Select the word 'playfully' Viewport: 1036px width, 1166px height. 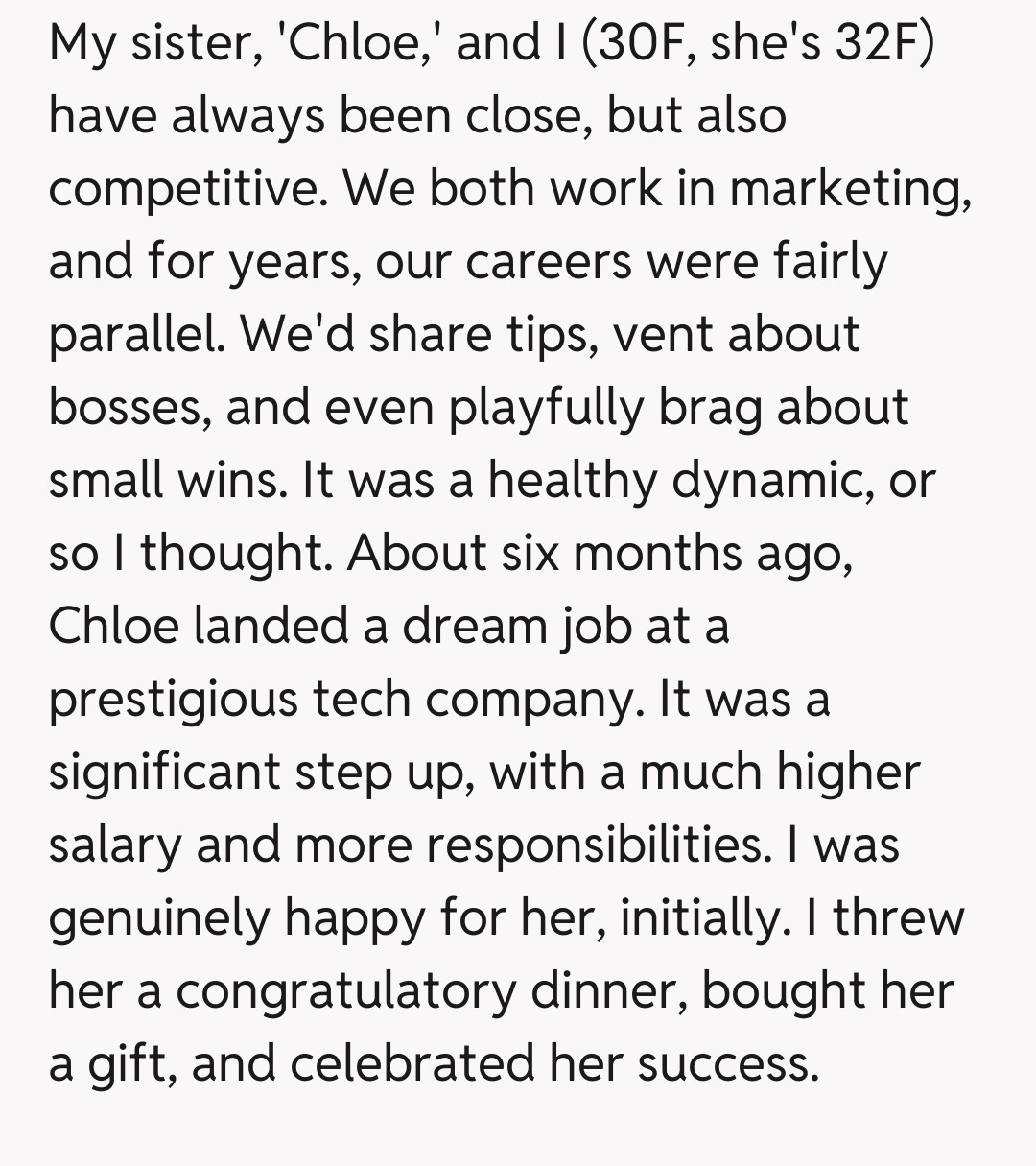(x=545, y=408)
